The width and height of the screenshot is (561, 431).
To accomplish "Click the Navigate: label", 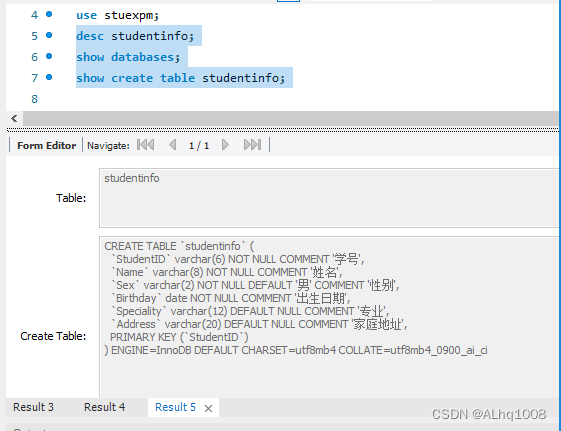I will point(108,146).
